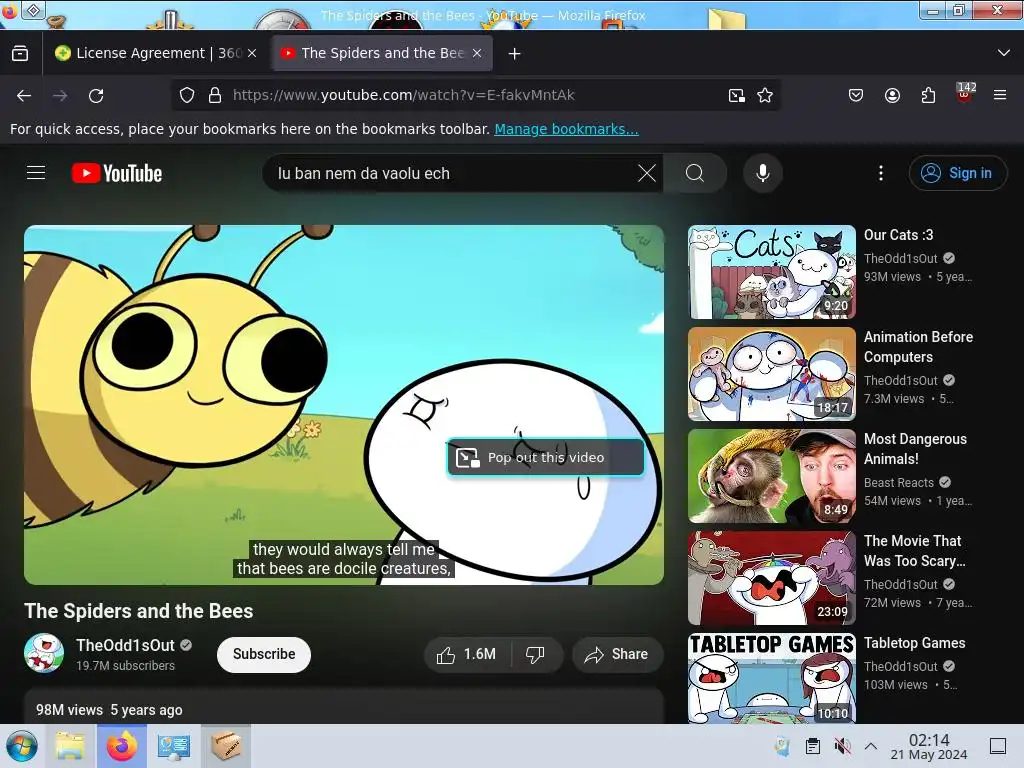Image resolution: width=1024 pixels, height=768 pixels.
Task: Open TheOdd1sOut channel name link
Action: point(125,645)
